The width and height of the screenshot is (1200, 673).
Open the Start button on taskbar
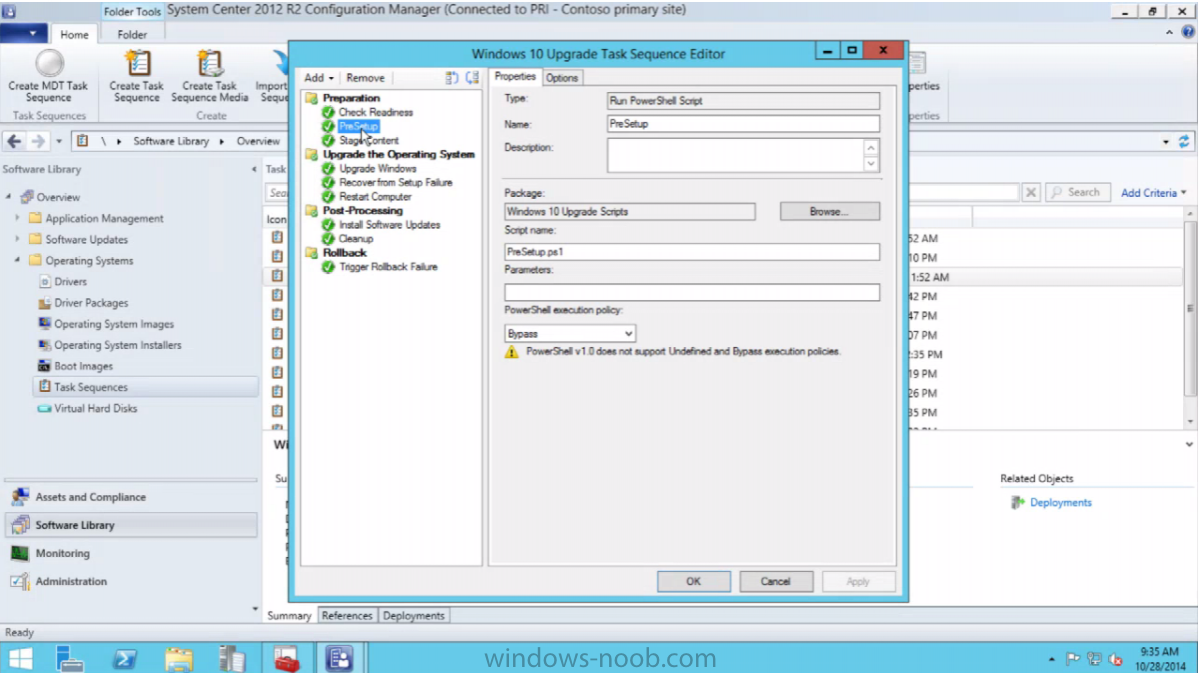[20, 658]
